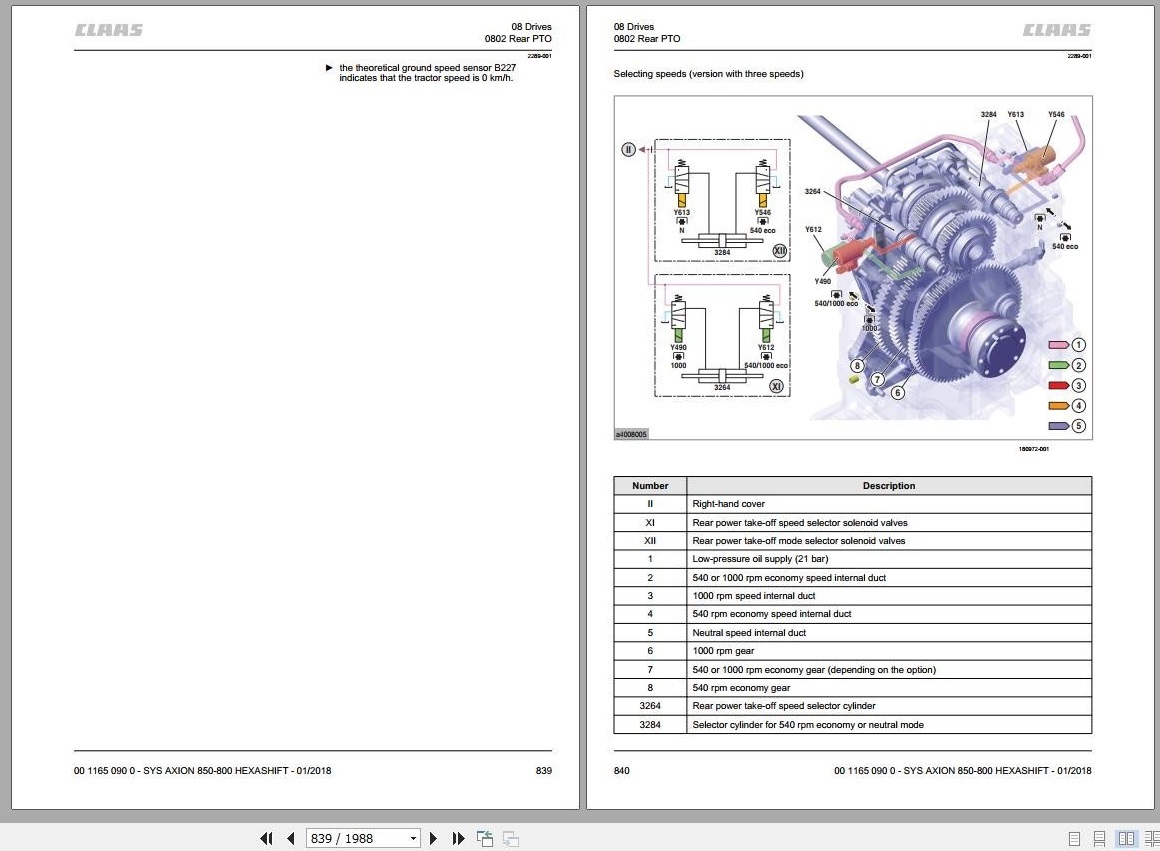Toggle two-page side-by-side view

point(1126,838)
